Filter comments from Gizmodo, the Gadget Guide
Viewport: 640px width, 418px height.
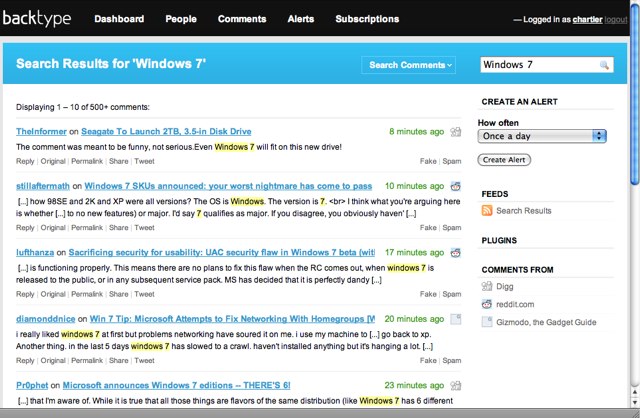(546, 322)
